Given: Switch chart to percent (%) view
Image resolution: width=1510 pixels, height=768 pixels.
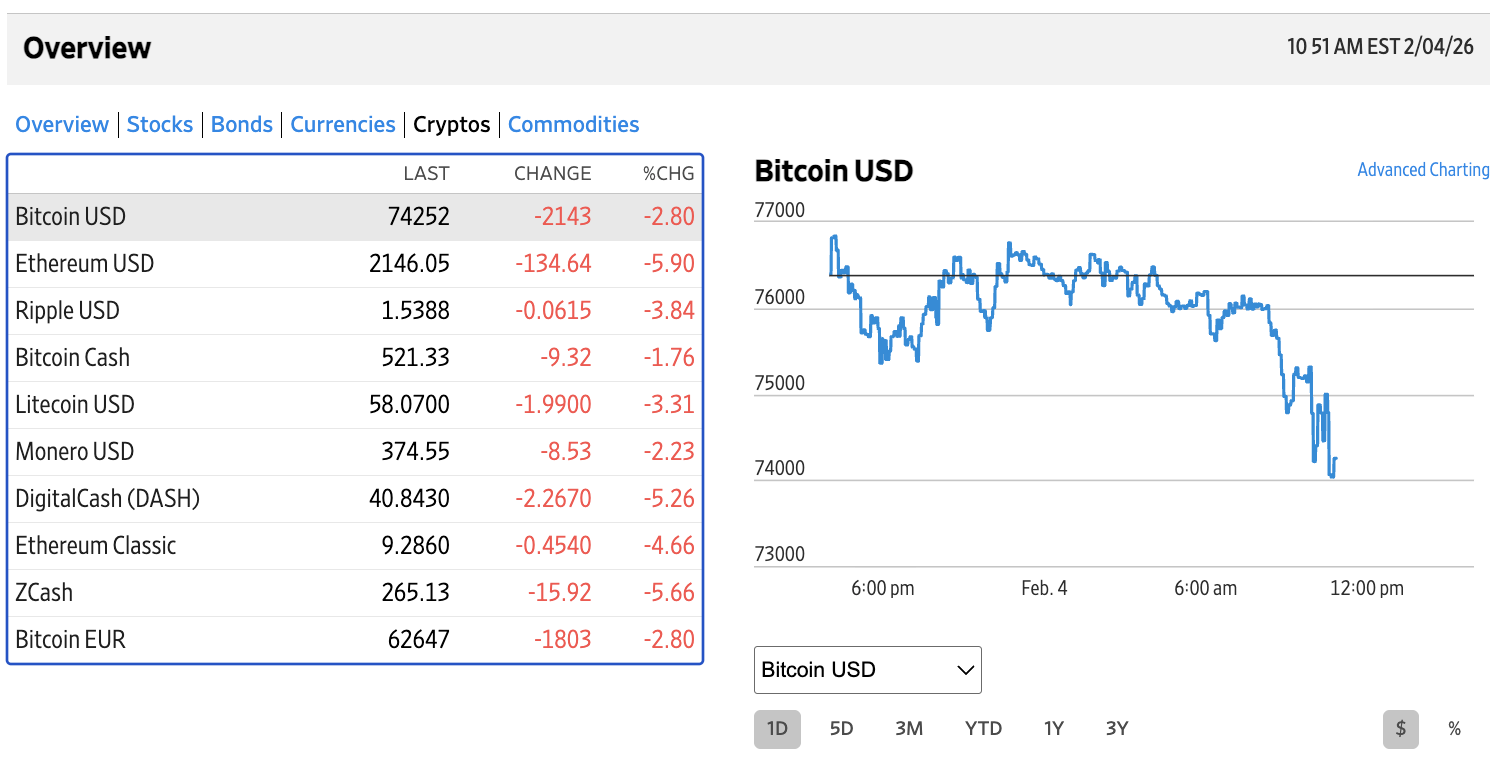Looking at the screenshot, I should click(1454, 729).
